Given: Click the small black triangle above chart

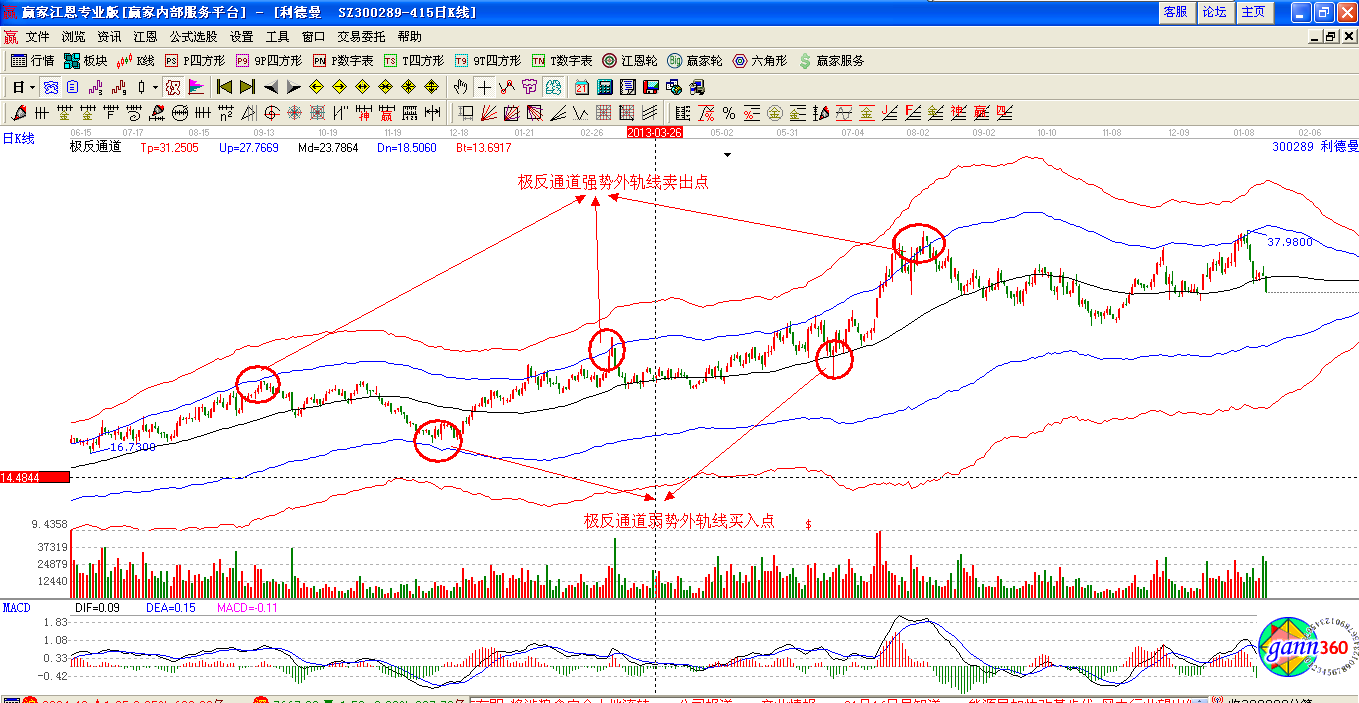Looking at the screenshot, I should [x=728, y=155].
